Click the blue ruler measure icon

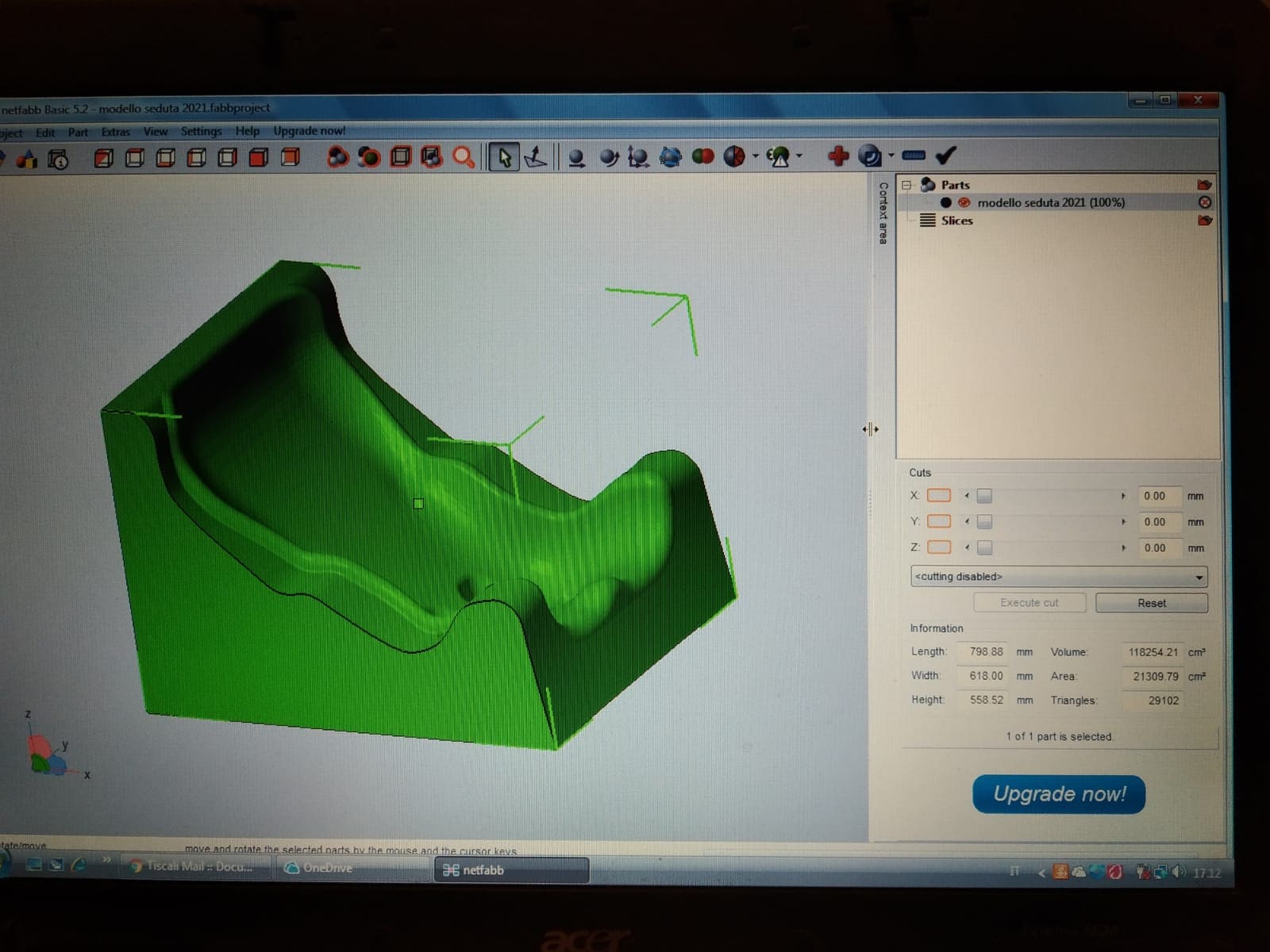(x=914, y=155)
